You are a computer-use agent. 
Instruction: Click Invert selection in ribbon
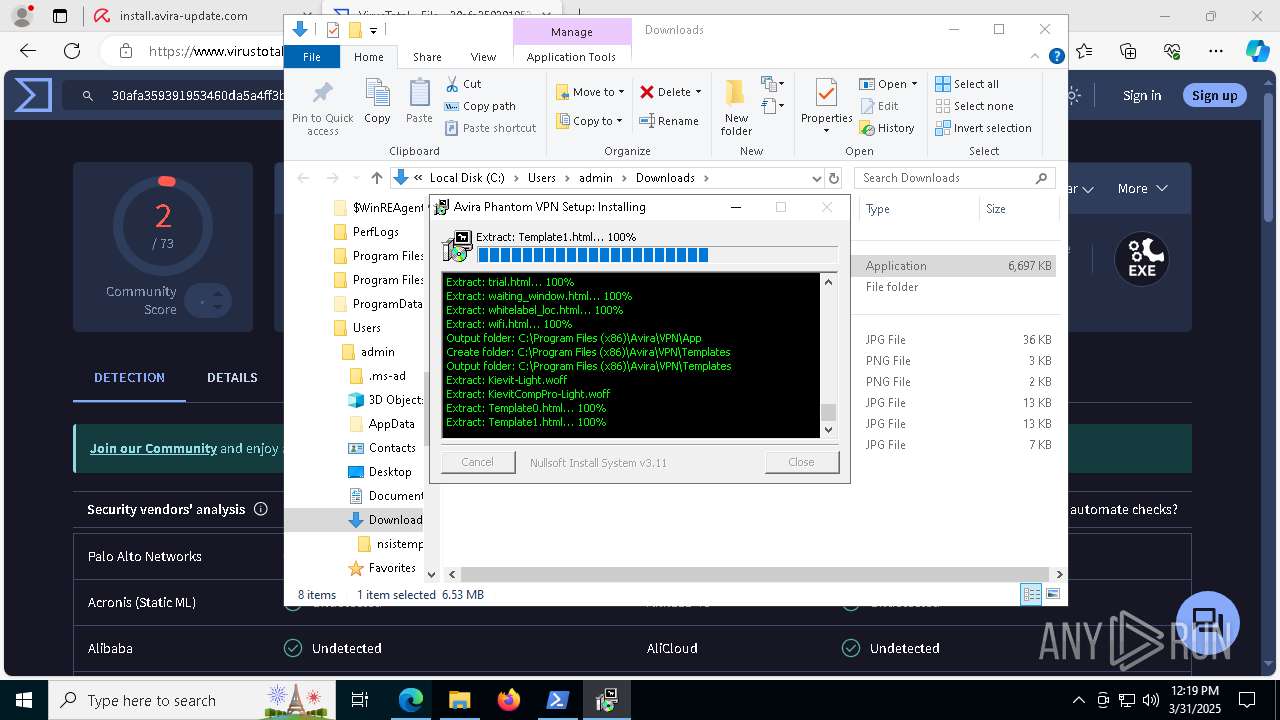click(983, 128)
